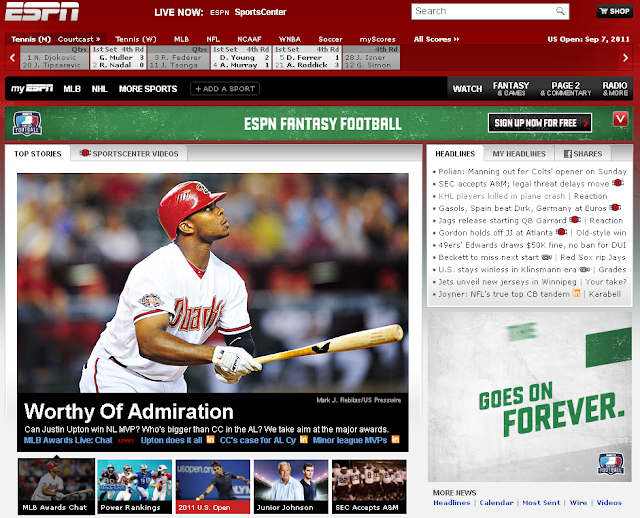640x518 pixels.
Task: Open the PAGE 2 & COMMENTARY menu
Action: click(566, 89)
